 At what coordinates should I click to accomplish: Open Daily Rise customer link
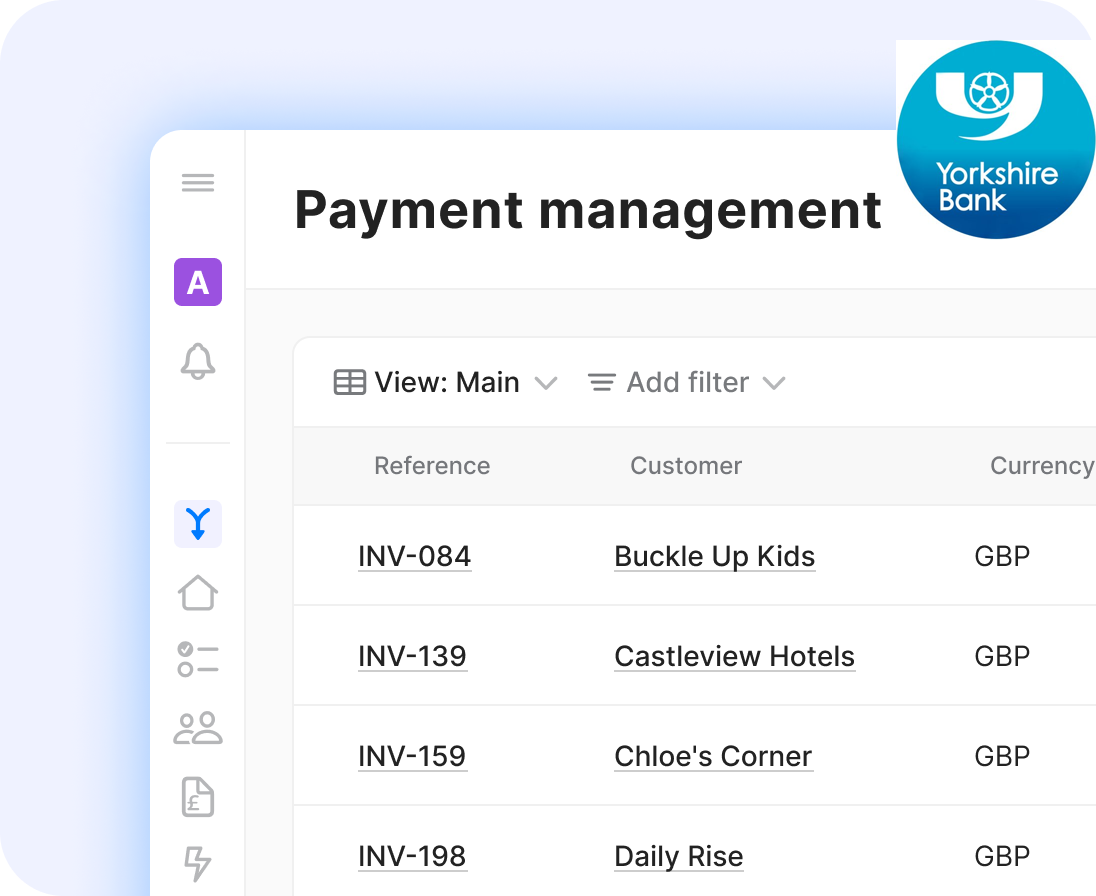[x=678, y=856]
